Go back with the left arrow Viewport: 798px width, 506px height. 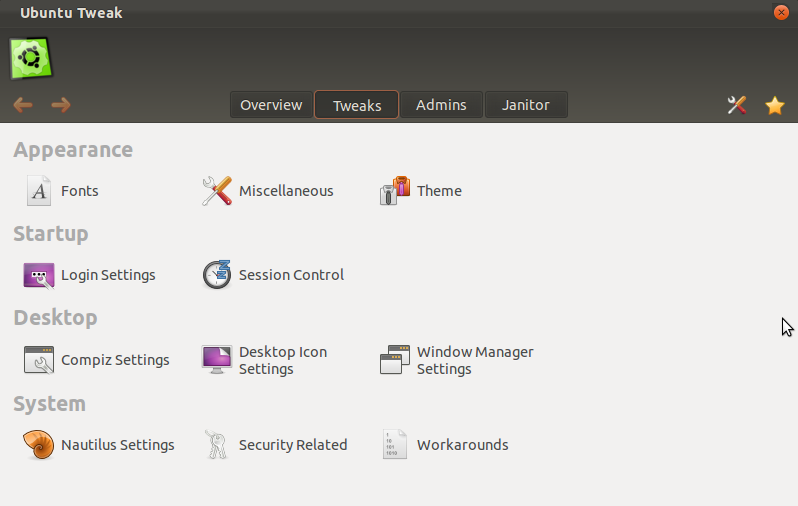pyautogui.click(x=23, y=105)
